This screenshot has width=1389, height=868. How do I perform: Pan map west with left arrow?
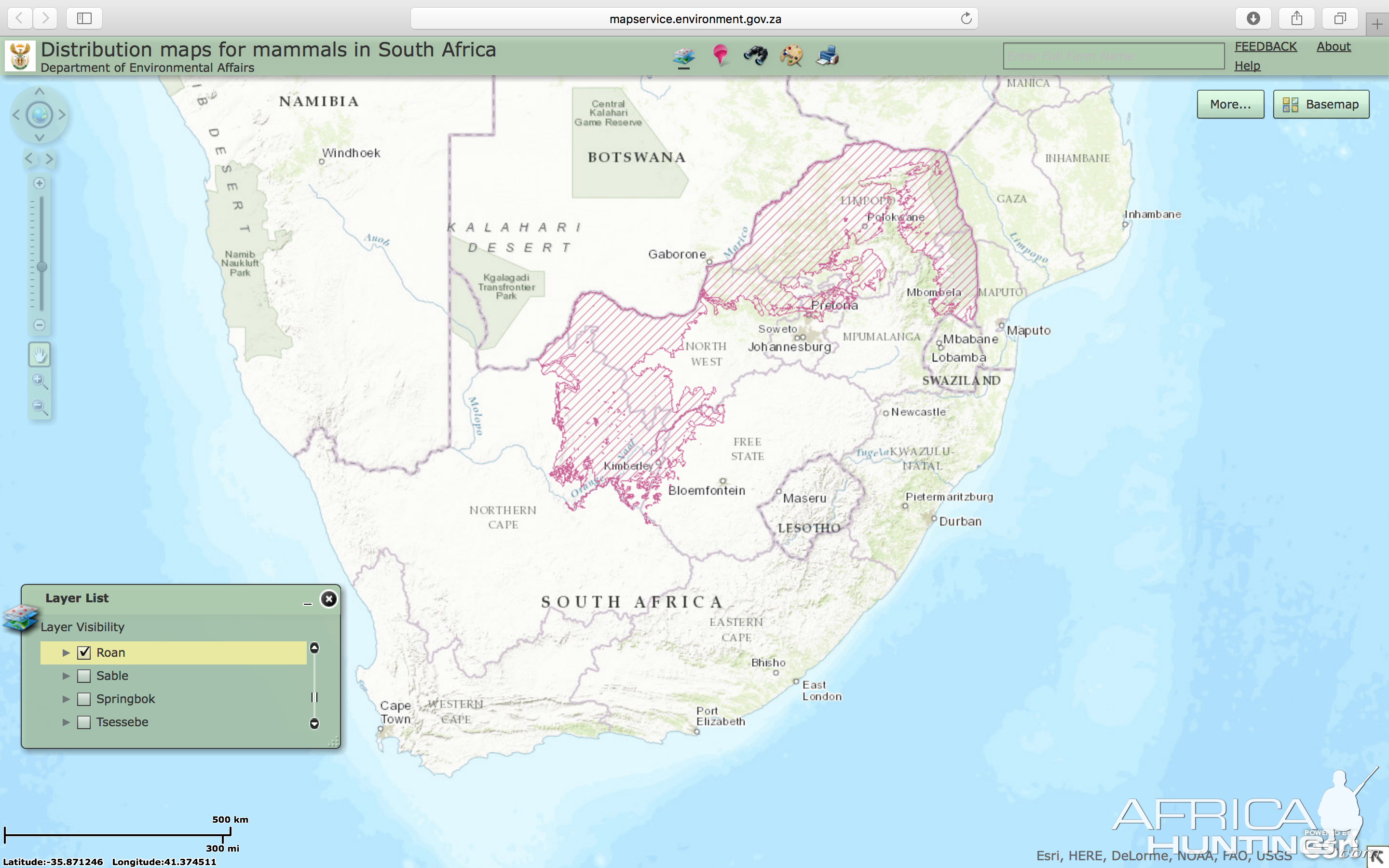tap(16, 115)
